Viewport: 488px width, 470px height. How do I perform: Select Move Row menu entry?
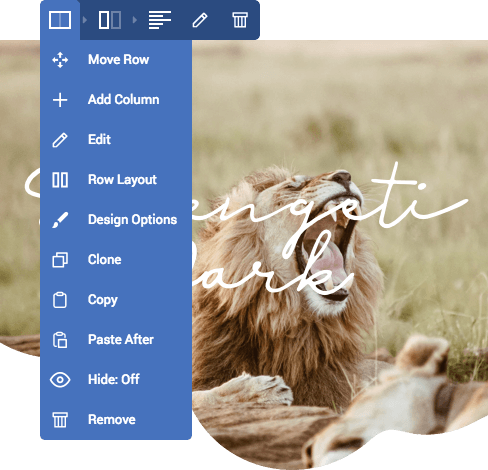[116, 60]
